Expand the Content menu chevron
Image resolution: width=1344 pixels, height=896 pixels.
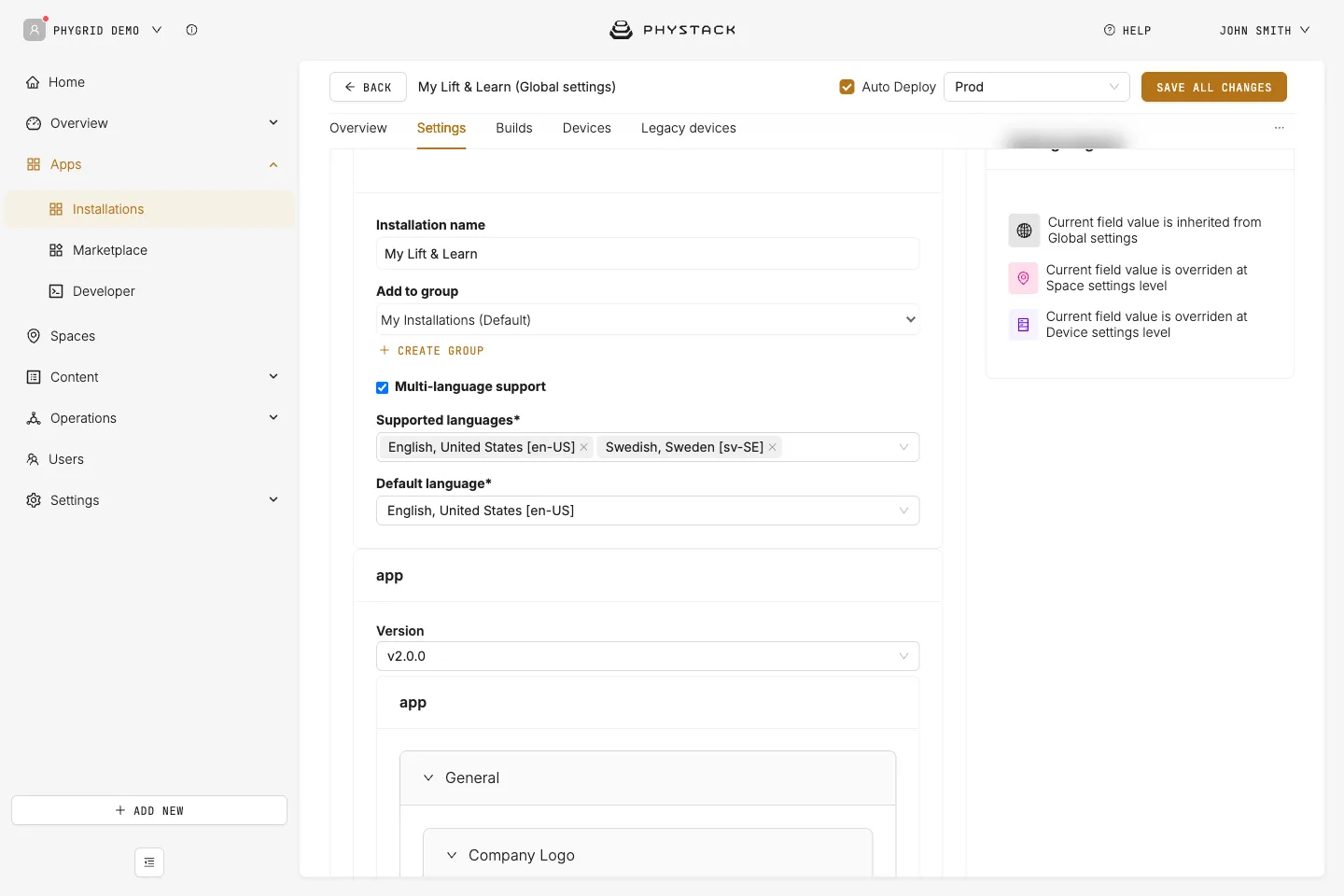pyautogui.click(x=273, y=376)
